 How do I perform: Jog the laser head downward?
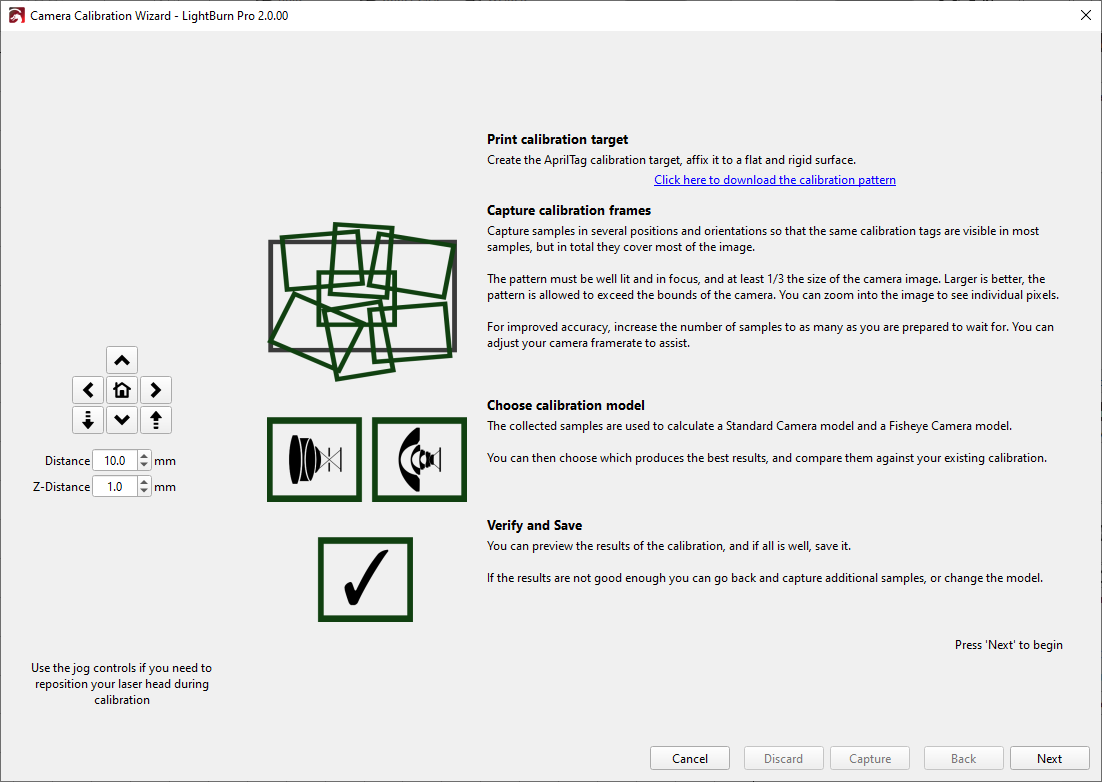pos(121,420)
